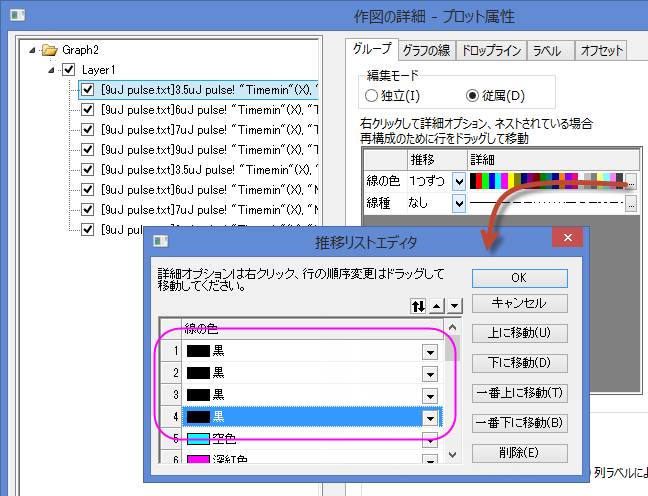
Task: Open the 線の色 推移 dropdown
Action: [459, 181]
